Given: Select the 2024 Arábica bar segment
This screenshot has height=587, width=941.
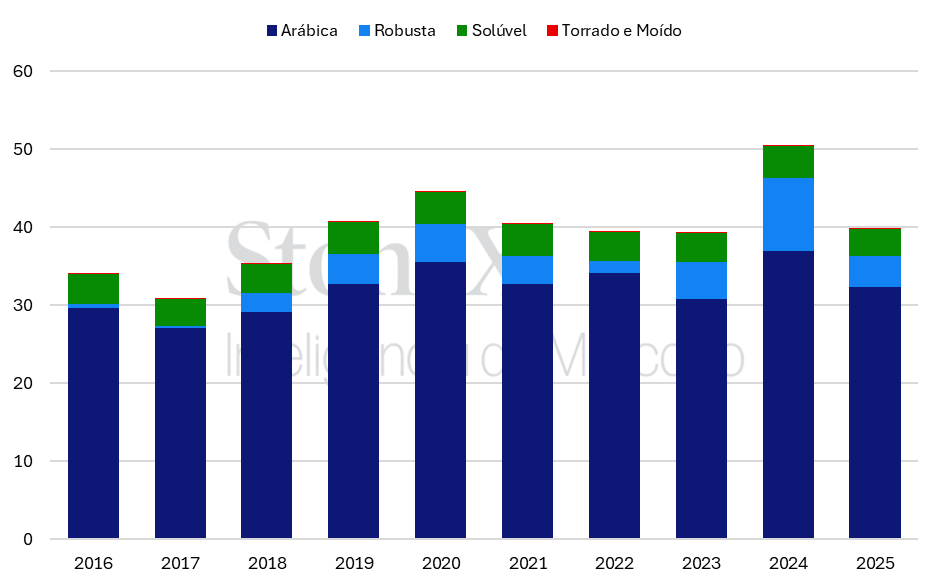Looking at the screenshot, I should 789,395.
